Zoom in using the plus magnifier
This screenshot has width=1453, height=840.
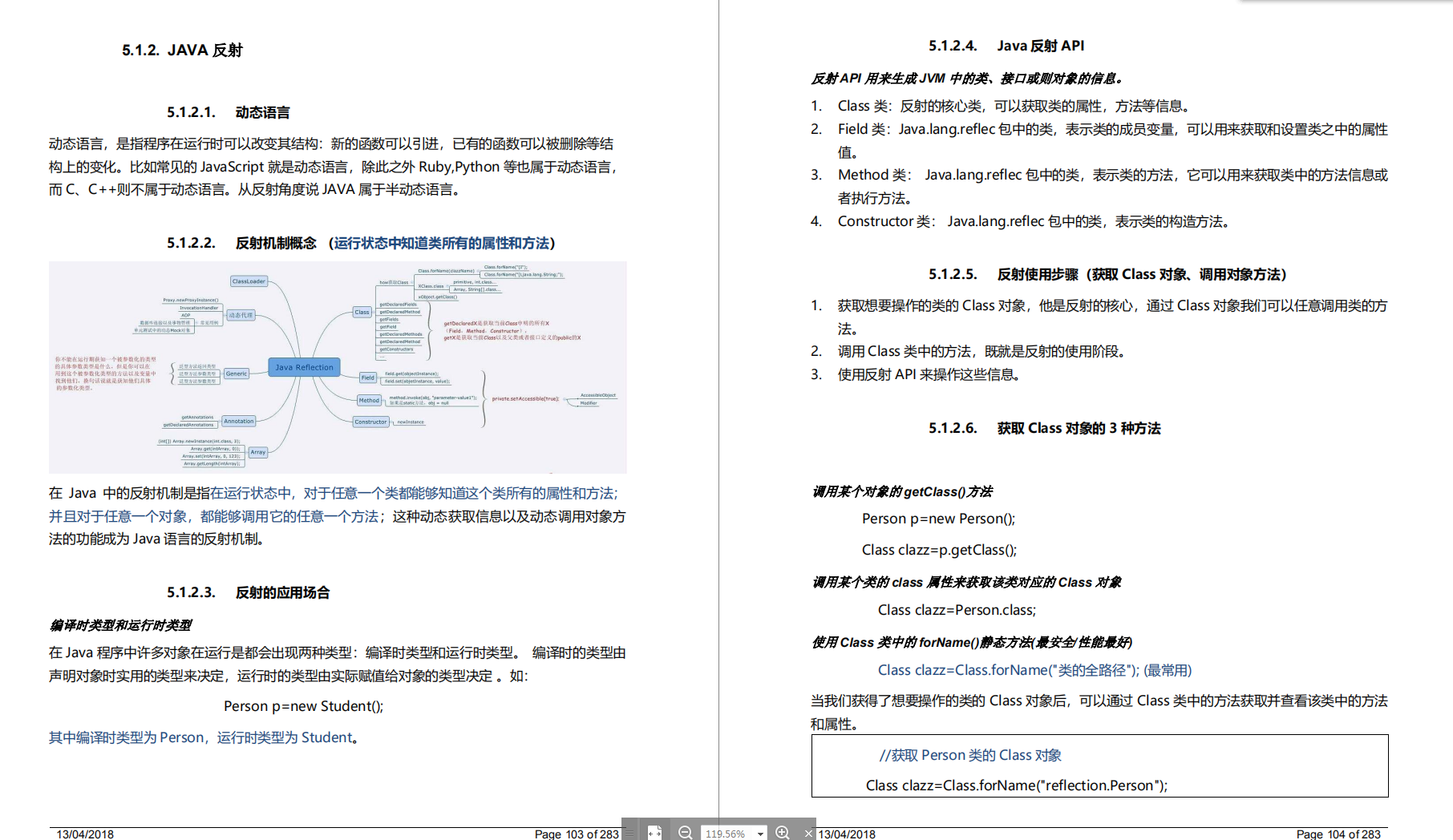coord(783,833)
